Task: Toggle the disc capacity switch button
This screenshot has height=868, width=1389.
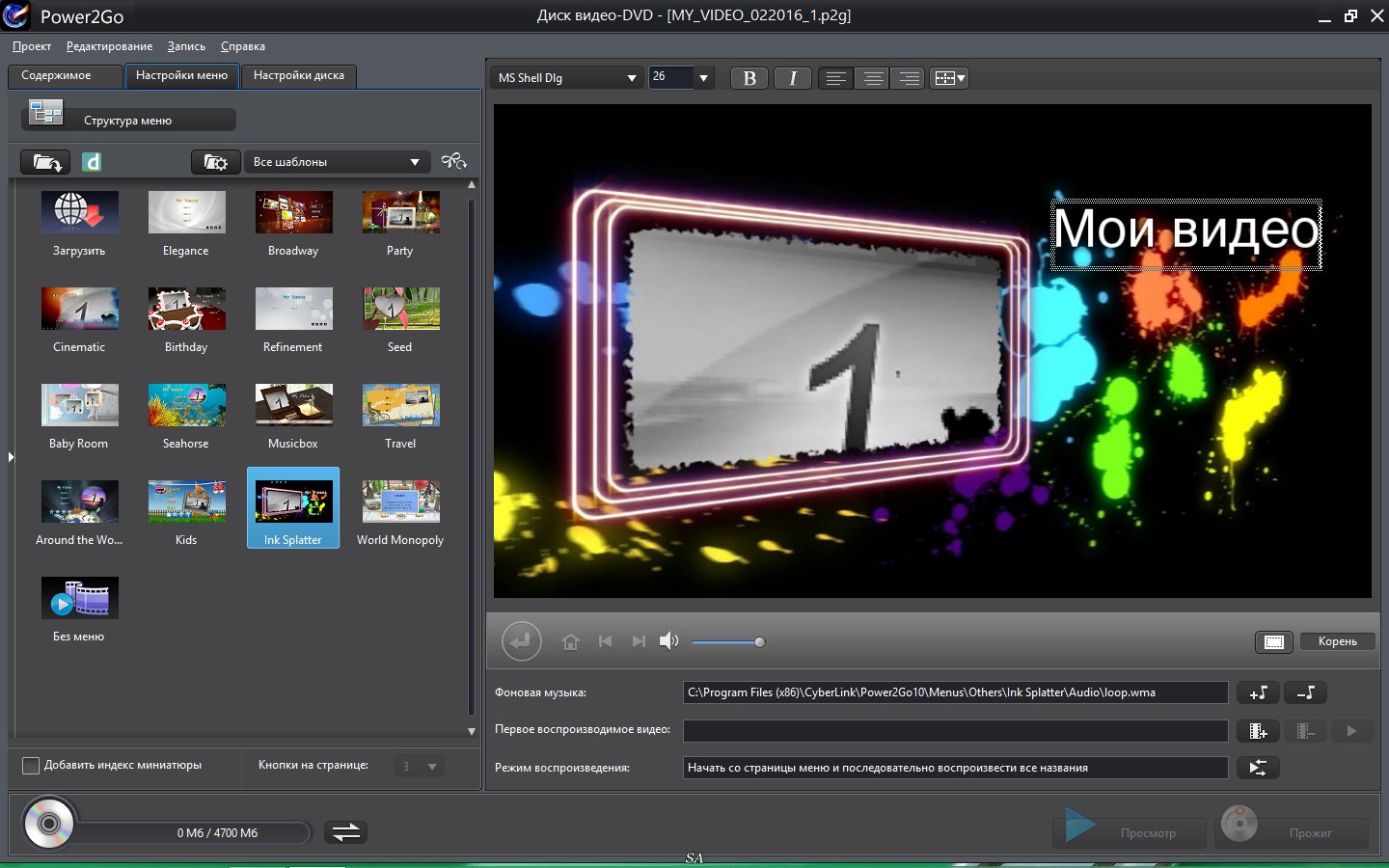Action: coord(345,831)
